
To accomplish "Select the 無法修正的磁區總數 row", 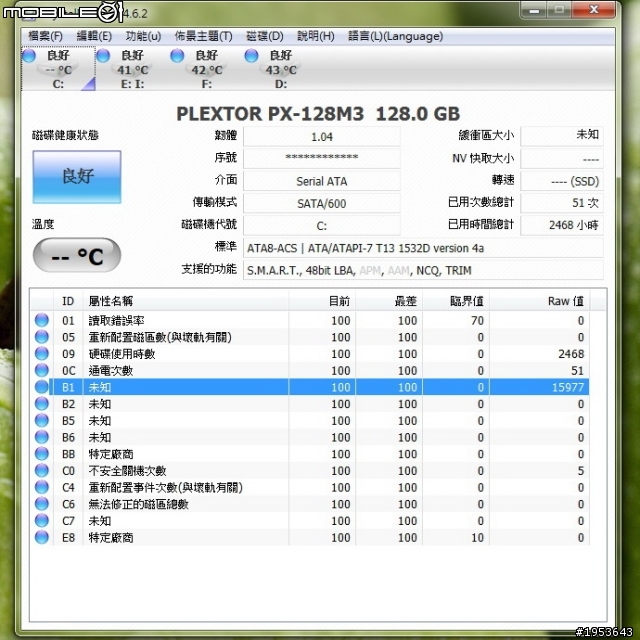I will (x=310, y=504).
